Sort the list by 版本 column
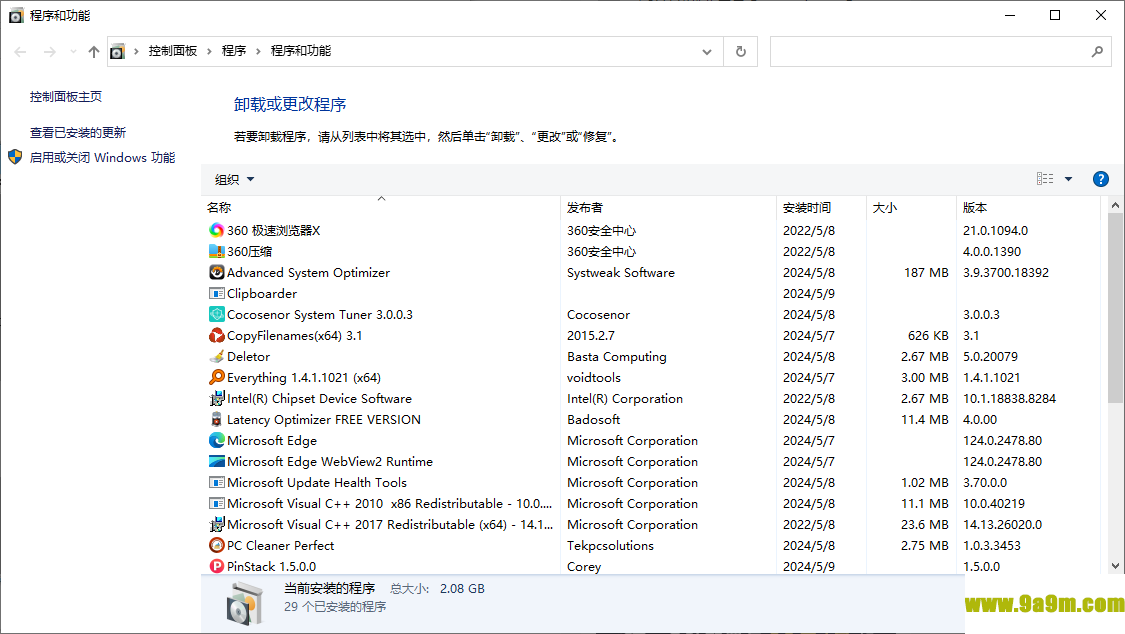 click(x=1027, y=207)
